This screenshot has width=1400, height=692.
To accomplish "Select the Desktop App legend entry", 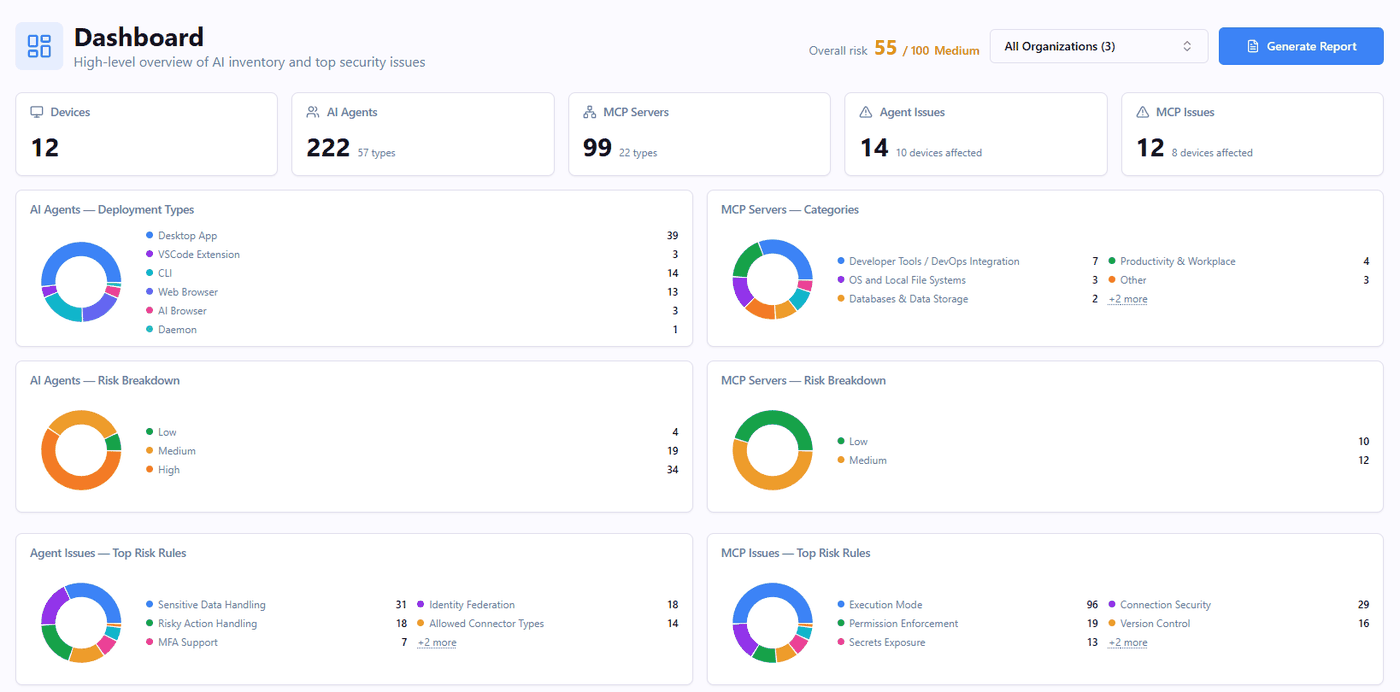I will pyautogui.click(x=412, y=236).
